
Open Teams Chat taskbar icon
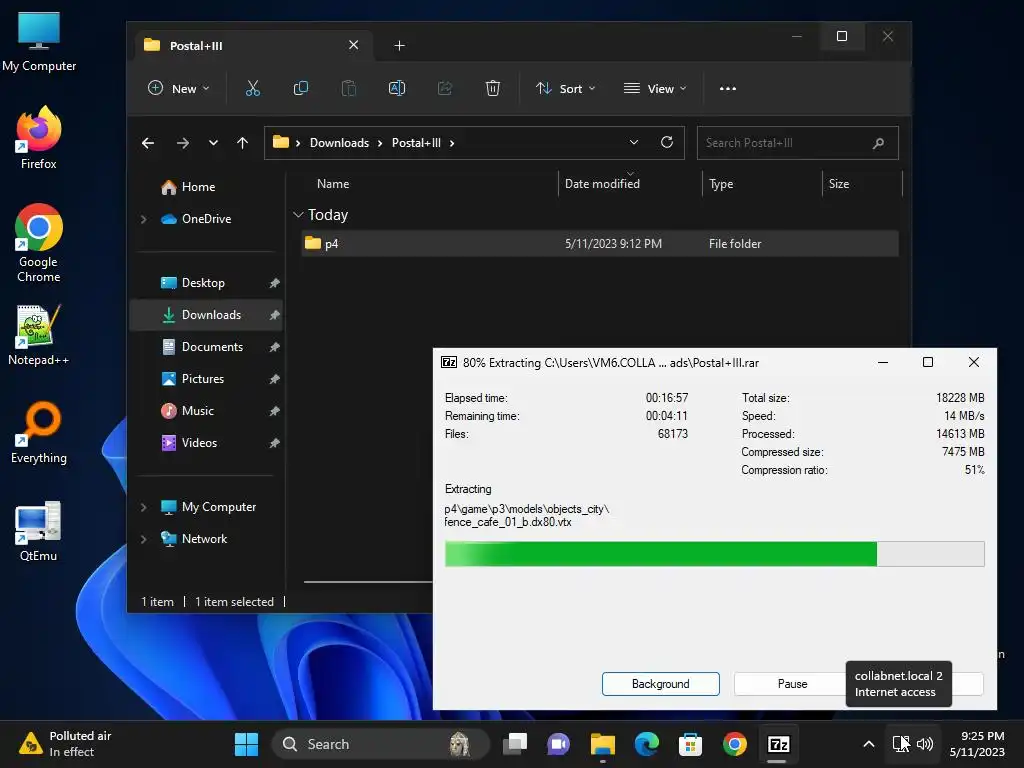tap(558, 744)
